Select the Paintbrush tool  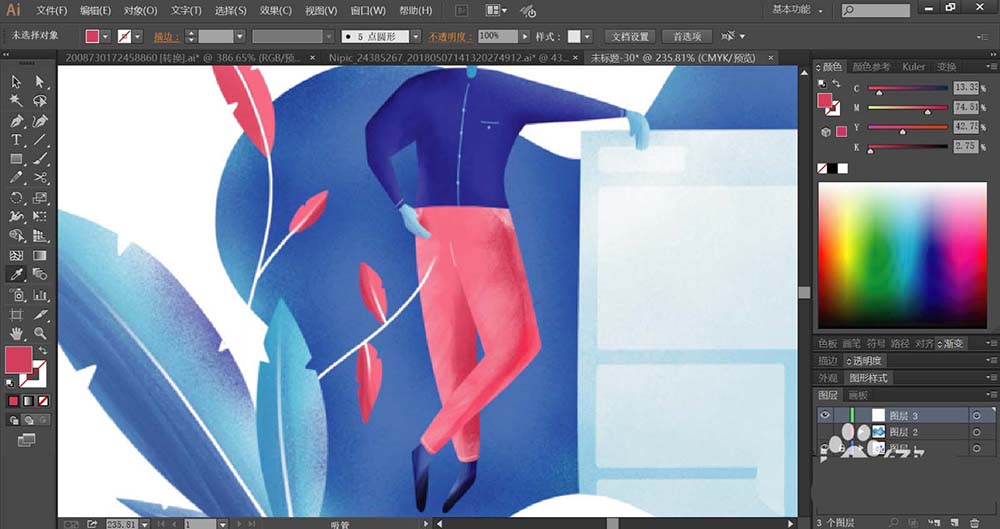click(40, 159)
